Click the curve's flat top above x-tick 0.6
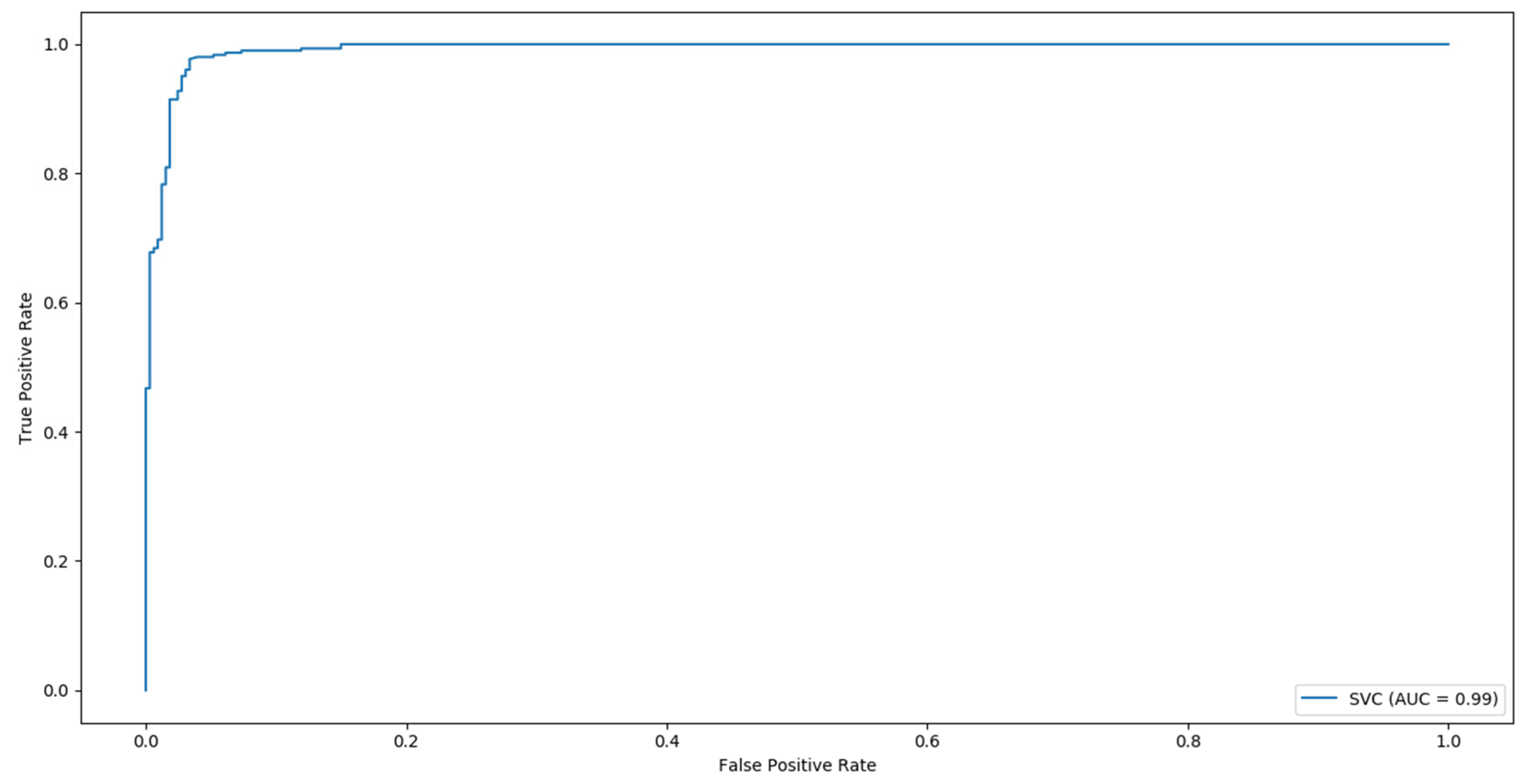The height and width of the screenshot is (784, 1525). point(927,44)
